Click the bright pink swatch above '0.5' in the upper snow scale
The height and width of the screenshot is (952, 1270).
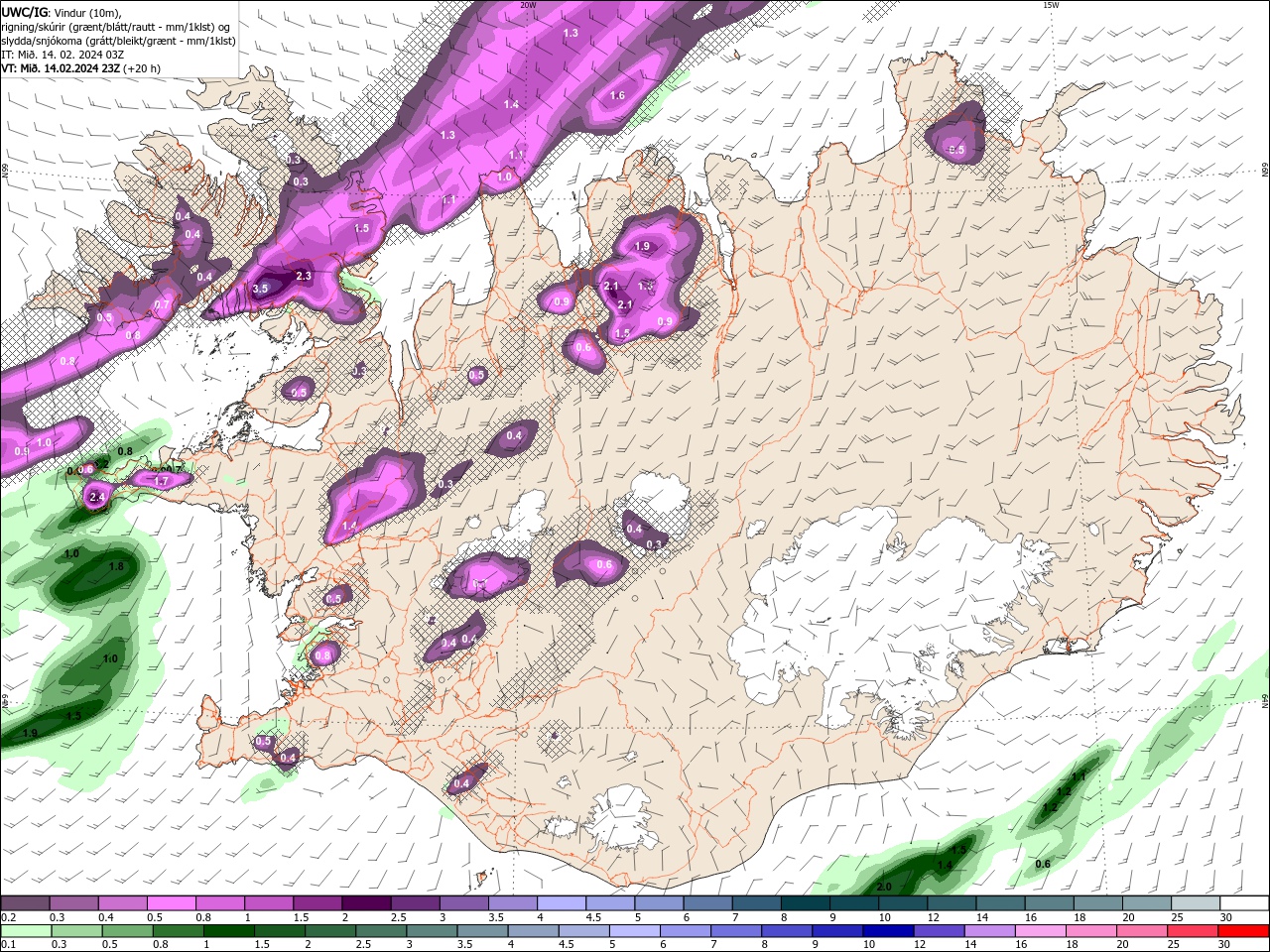click(x=171, y=903)
